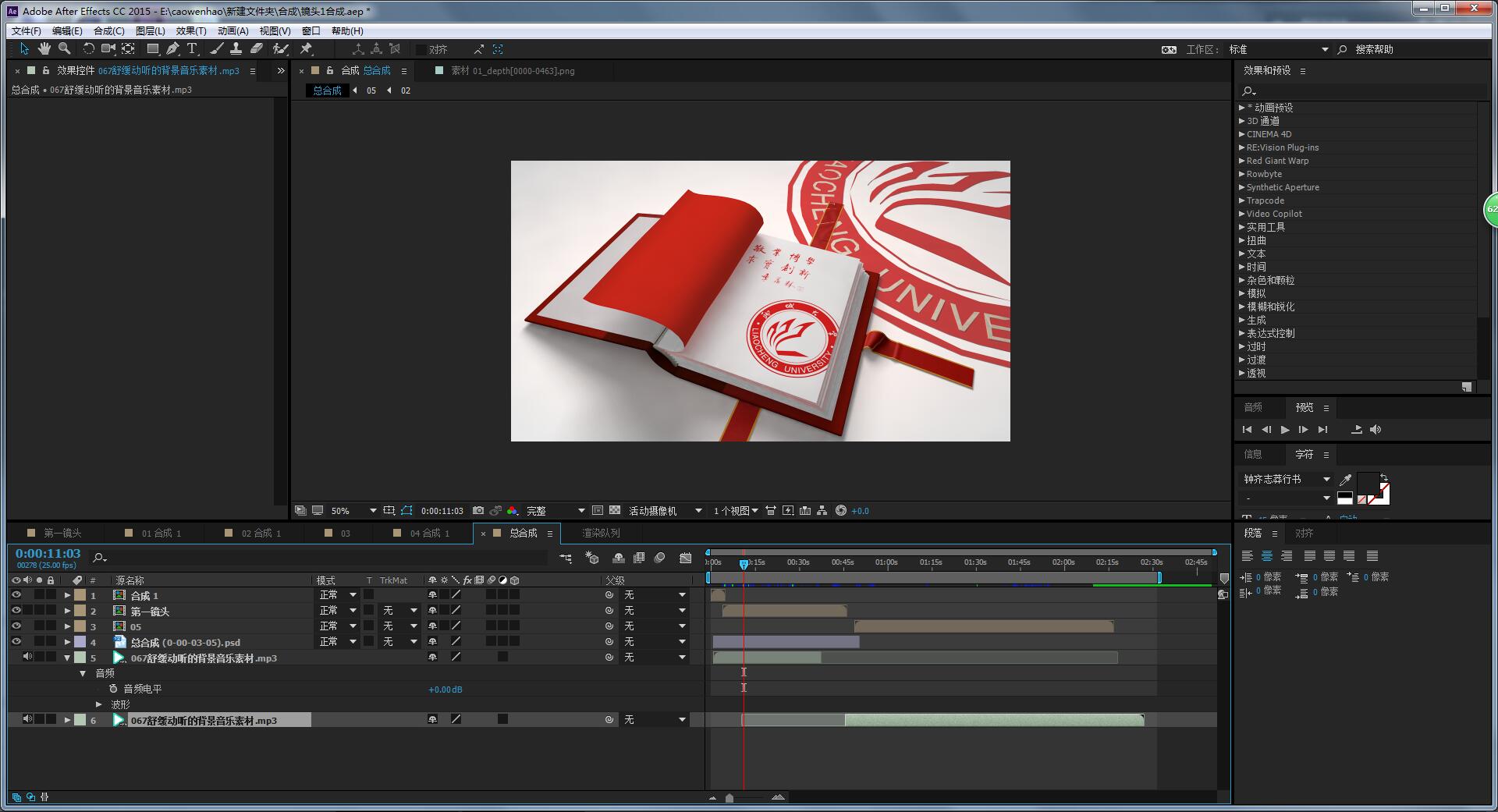Hide the 第一镜头 layer video

tap(16, 611)
